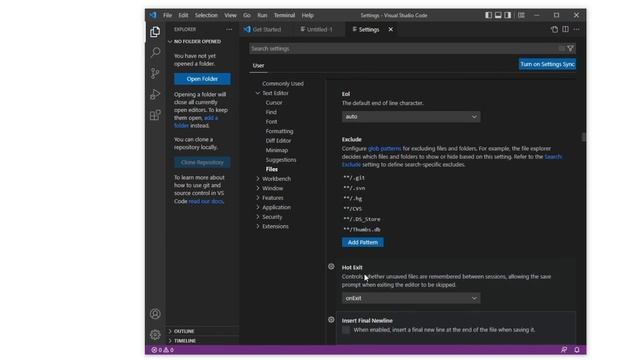Clear the settings search input
The height and width of the screenshot is (360, 640).
562,49
